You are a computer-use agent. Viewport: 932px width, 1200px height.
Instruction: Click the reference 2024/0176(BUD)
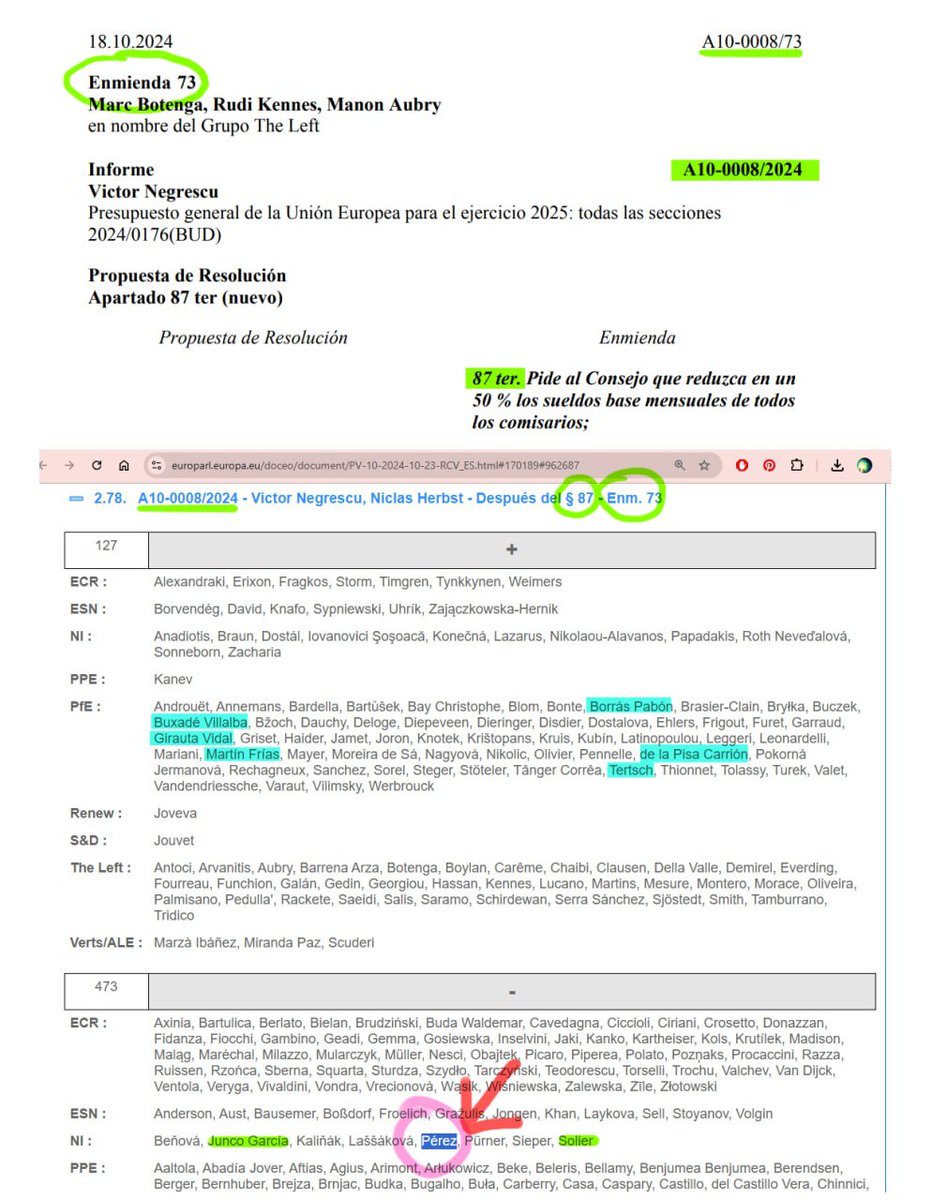coord(155,235)
